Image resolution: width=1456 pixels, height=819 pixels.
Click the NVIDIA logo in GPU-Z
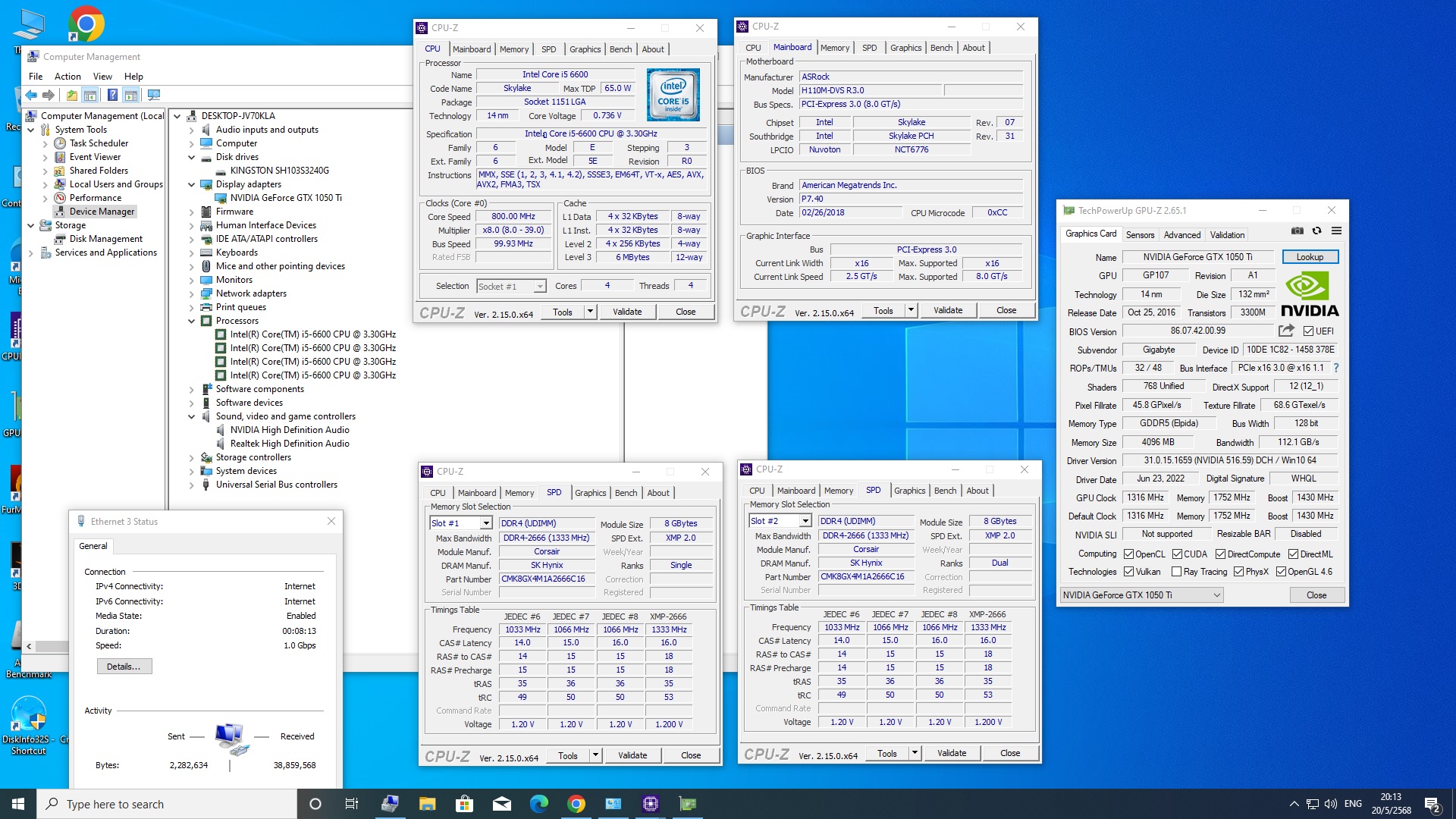[x=1310, y=294]
